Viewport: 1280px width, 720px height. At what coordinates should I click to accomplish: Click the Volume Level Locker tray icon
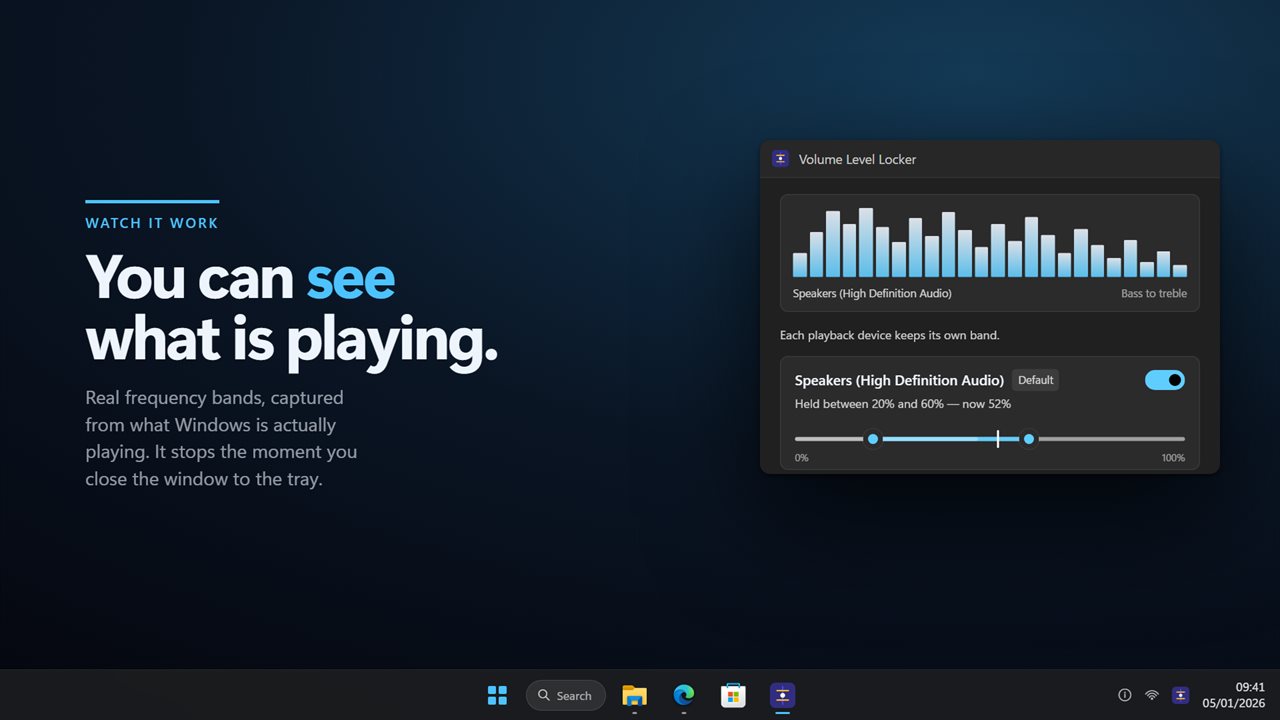tap(1180, 695)
